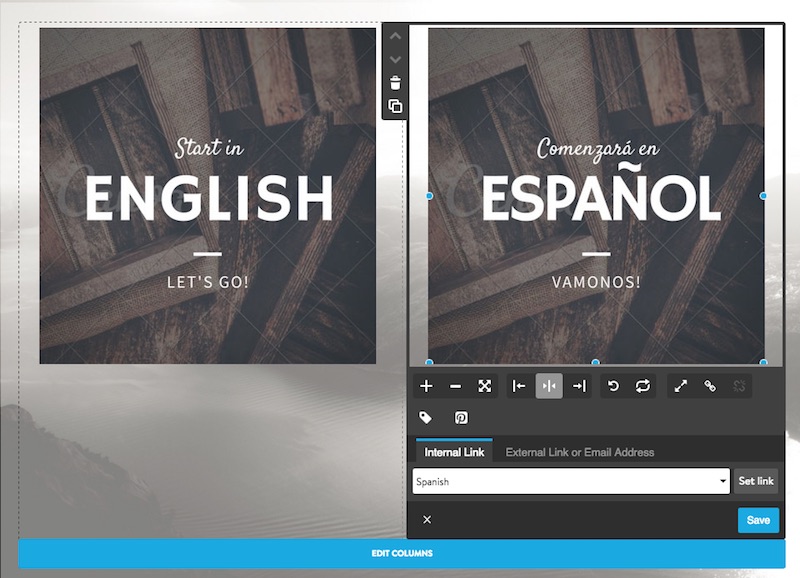Delete the widget with the trash icon

tap(395, 83)
